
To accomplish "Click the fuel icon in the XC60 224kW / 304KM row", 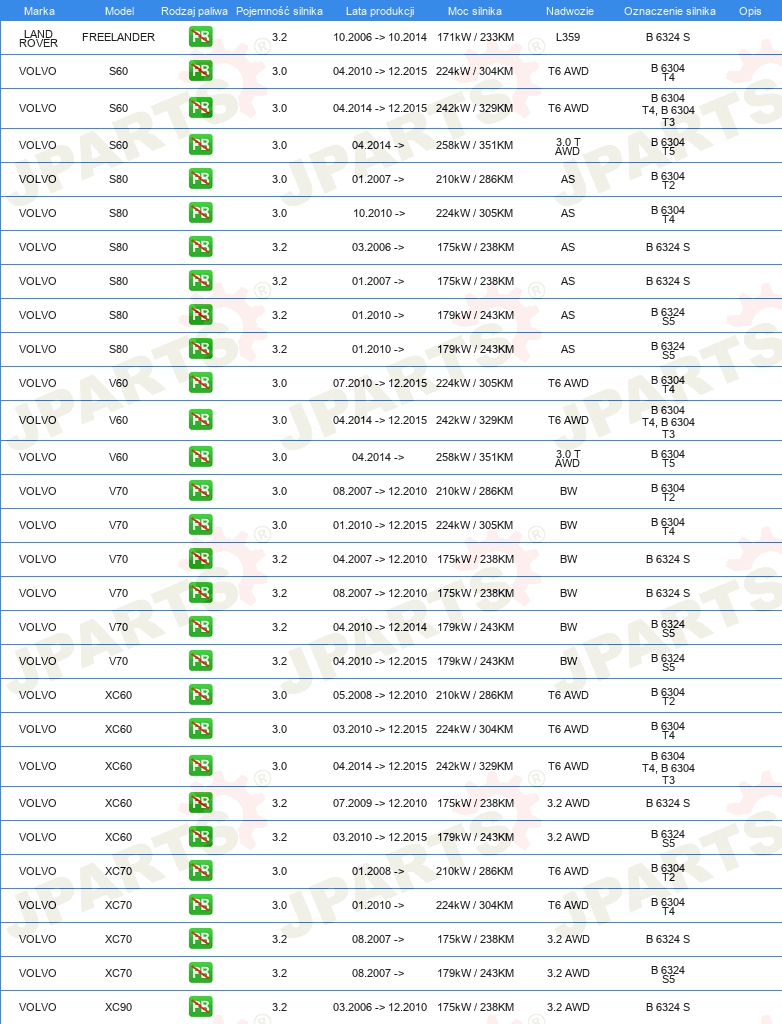I will click(x=201, y=729).
